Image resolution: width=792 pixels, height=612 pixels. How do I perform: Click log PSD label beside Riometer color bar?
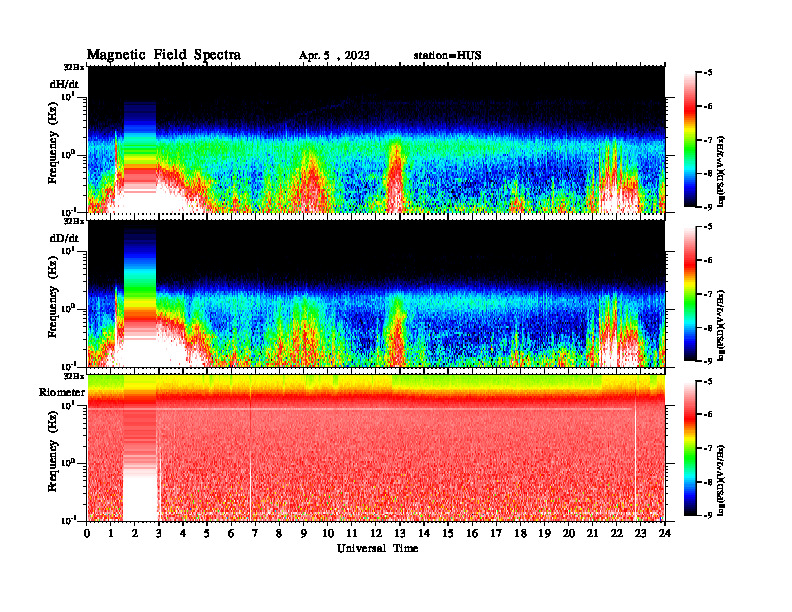[x=721, y=480]
